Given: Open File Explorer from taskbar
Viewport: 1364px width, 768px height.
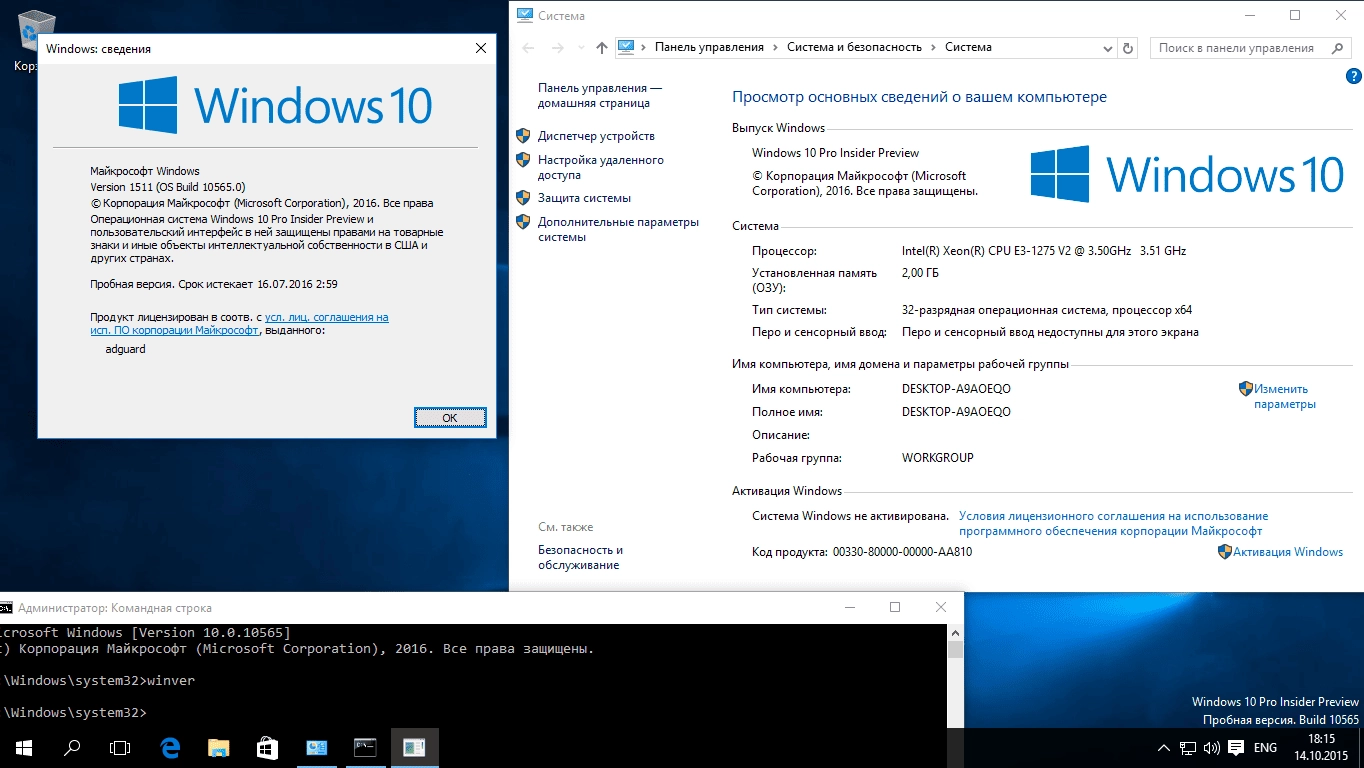Looking at the screenshot, I should click(x=218, y=747).
